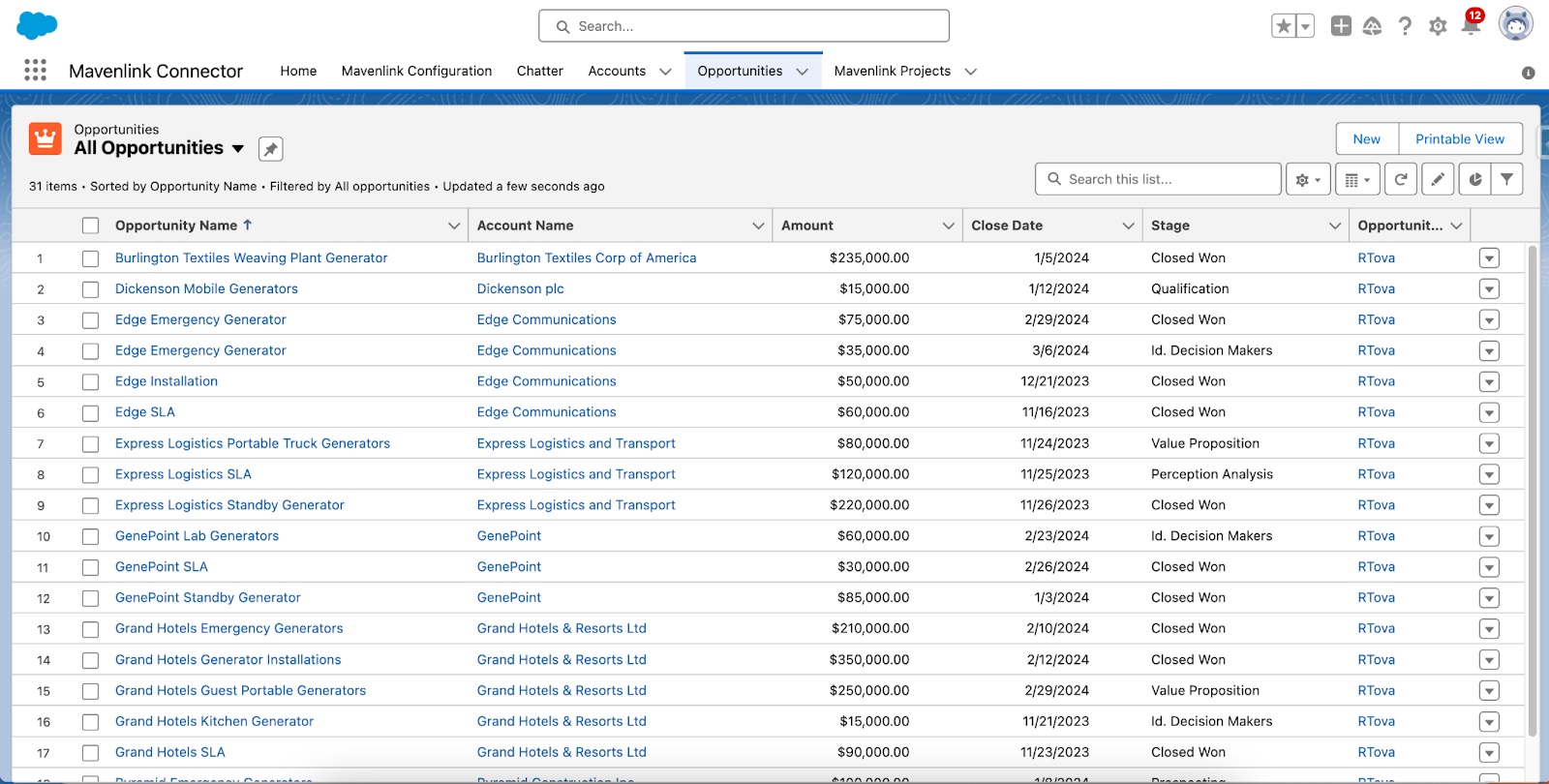The image size is (1549, 784).
Task: Open the Notifications bell icon
Action: tap(1471, 26)
